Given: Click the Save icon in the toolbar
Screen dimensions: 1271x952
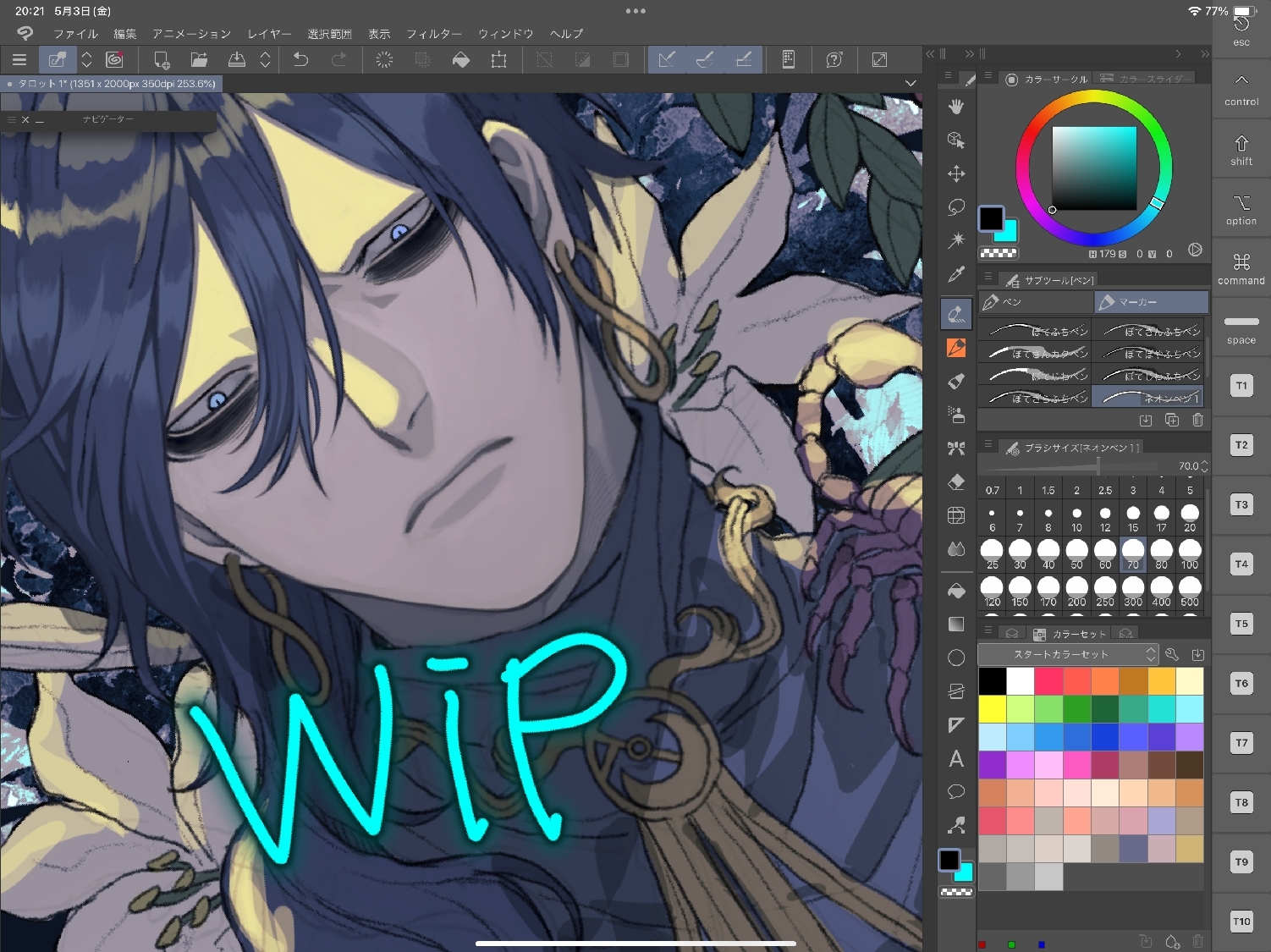Looking at the screenshot, I should coord(237,59).
